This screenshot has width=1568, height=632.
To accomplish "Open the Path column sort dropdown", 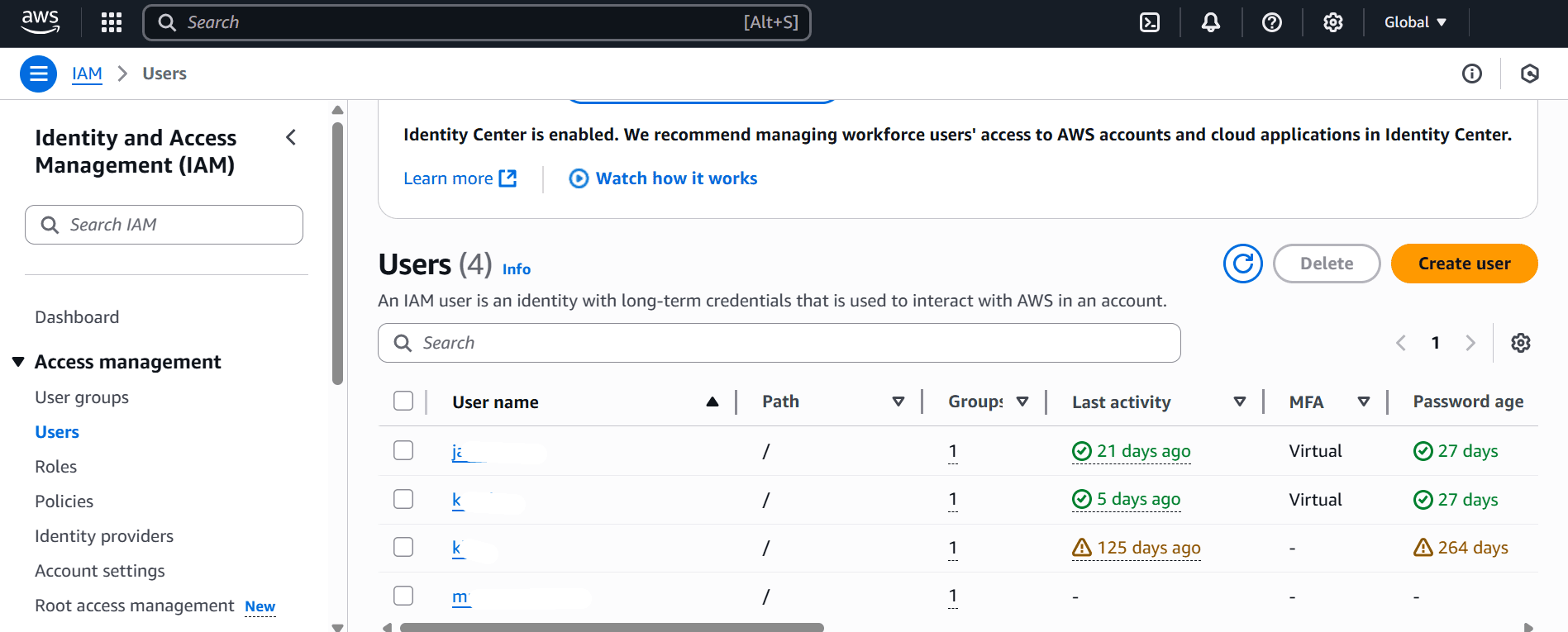I will pos(898,402).
